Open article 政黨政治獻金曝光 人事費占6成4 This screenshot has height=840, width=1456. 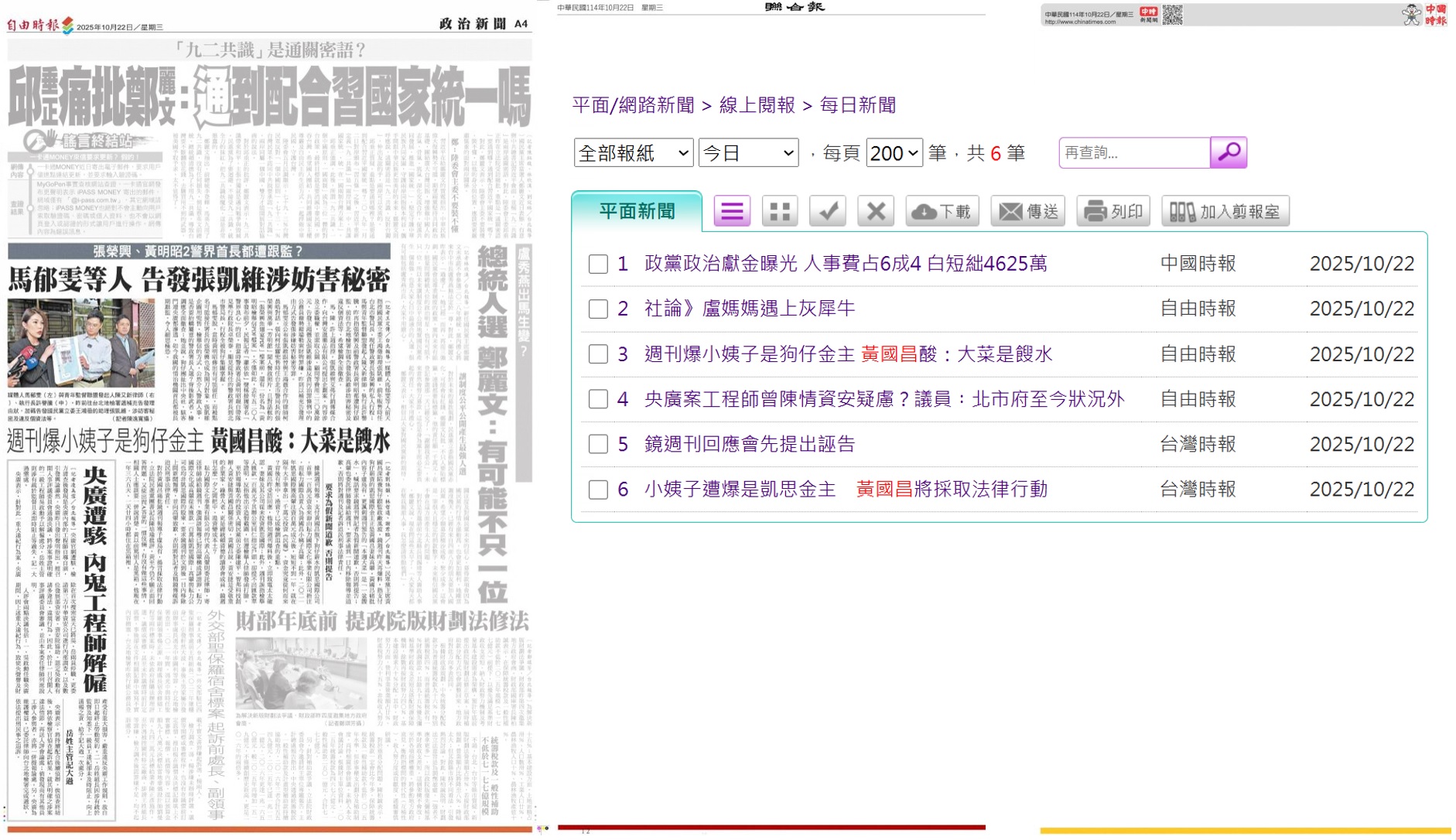pos(846,264)
